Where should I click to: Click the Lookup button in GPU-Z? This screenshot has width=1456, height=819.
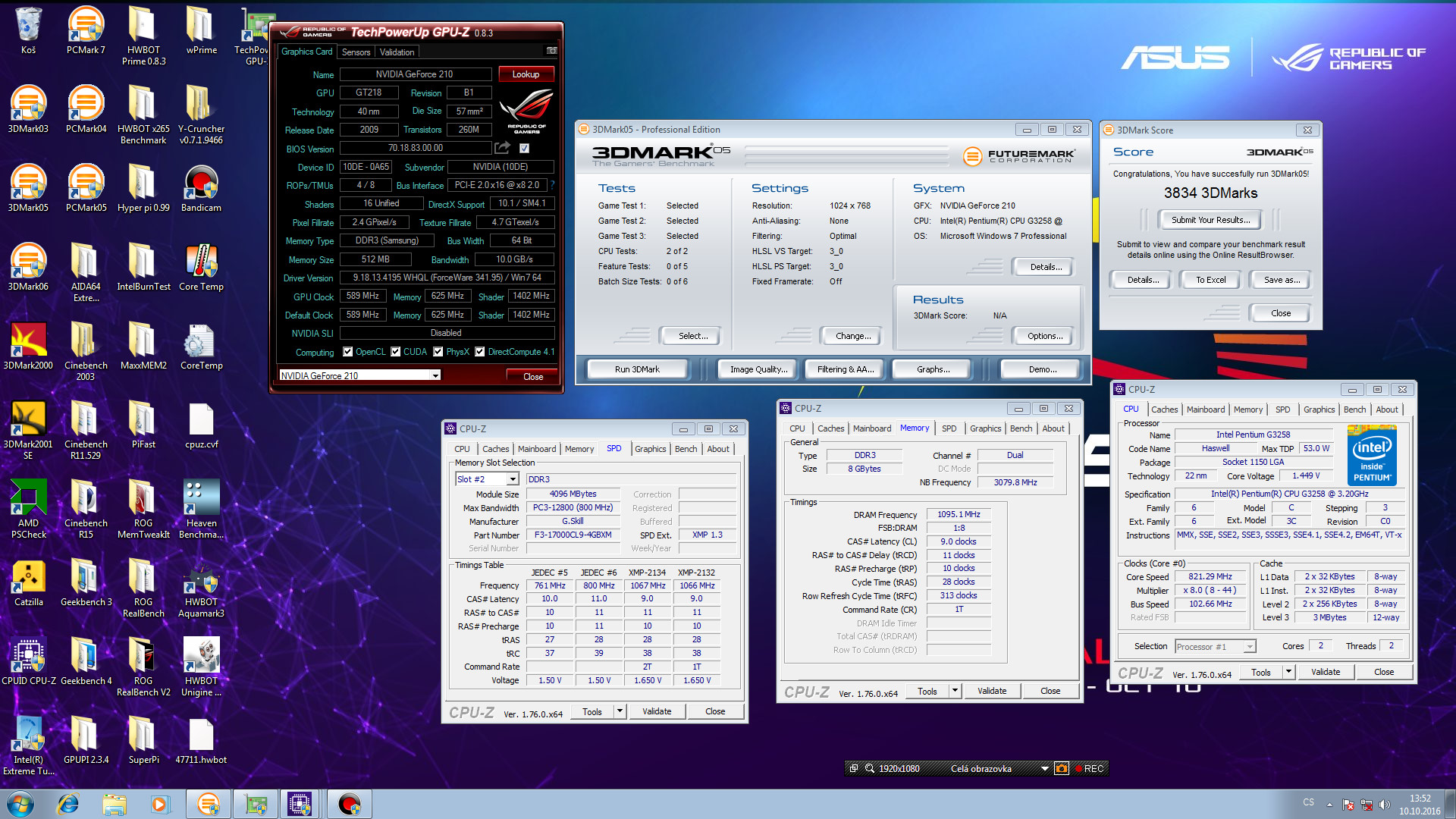[526, 74]
